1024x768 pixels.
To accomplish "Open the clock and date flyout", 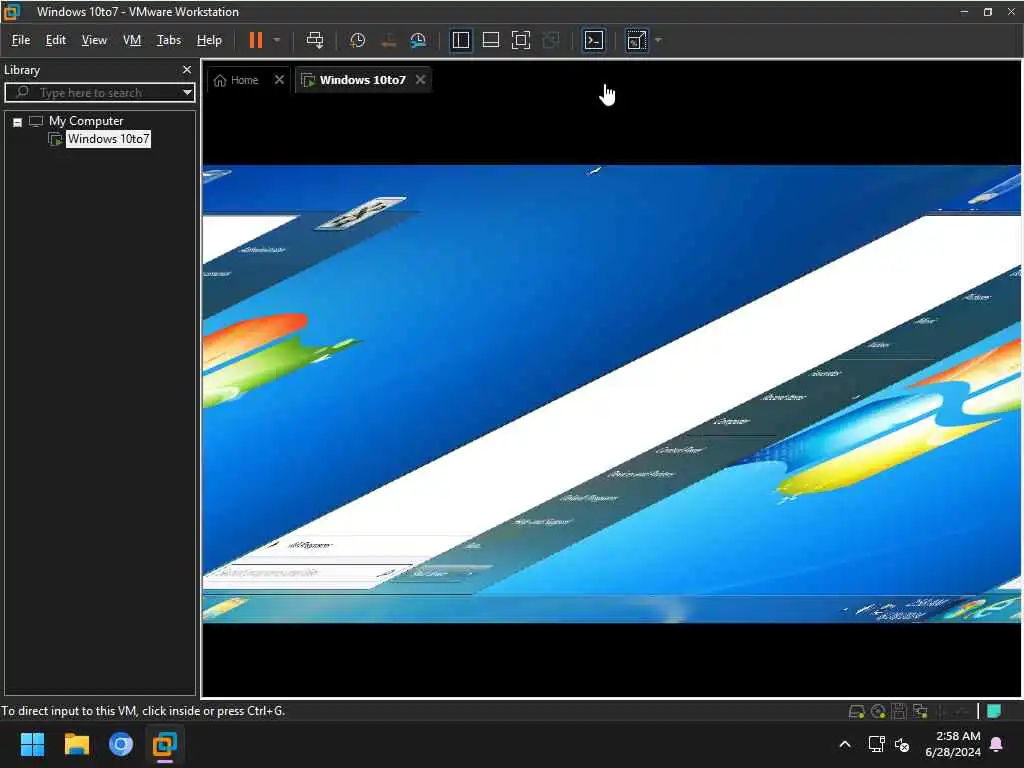I will [x=953, y=744].
